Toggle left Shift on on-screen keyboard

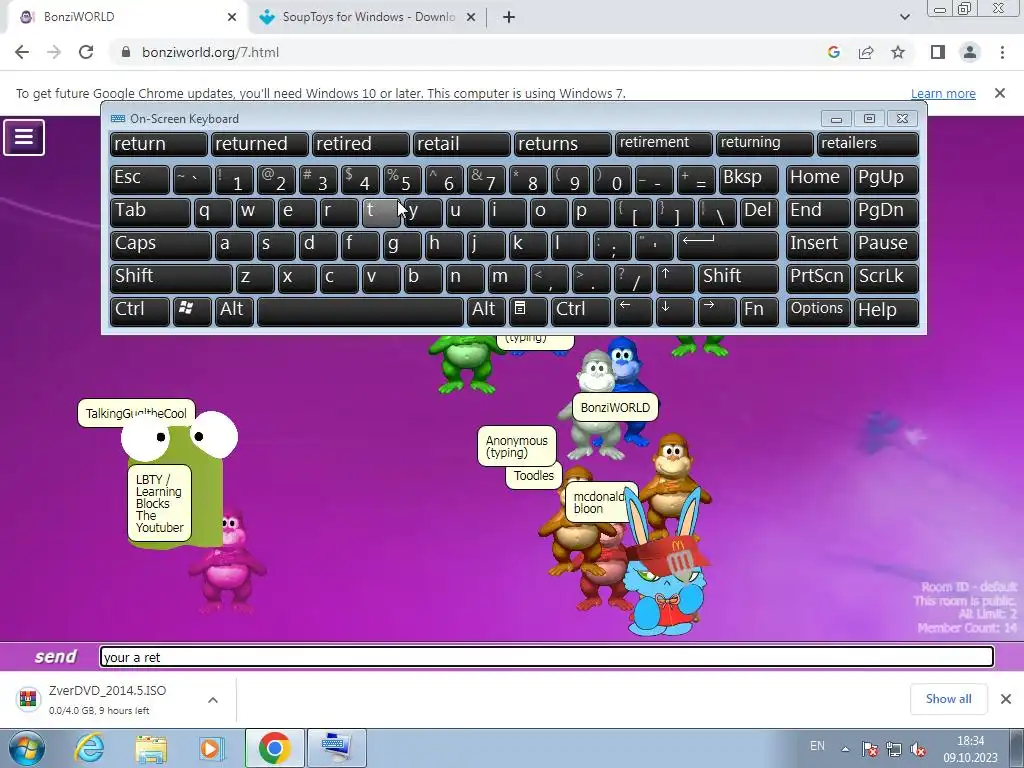coord(171,278)
